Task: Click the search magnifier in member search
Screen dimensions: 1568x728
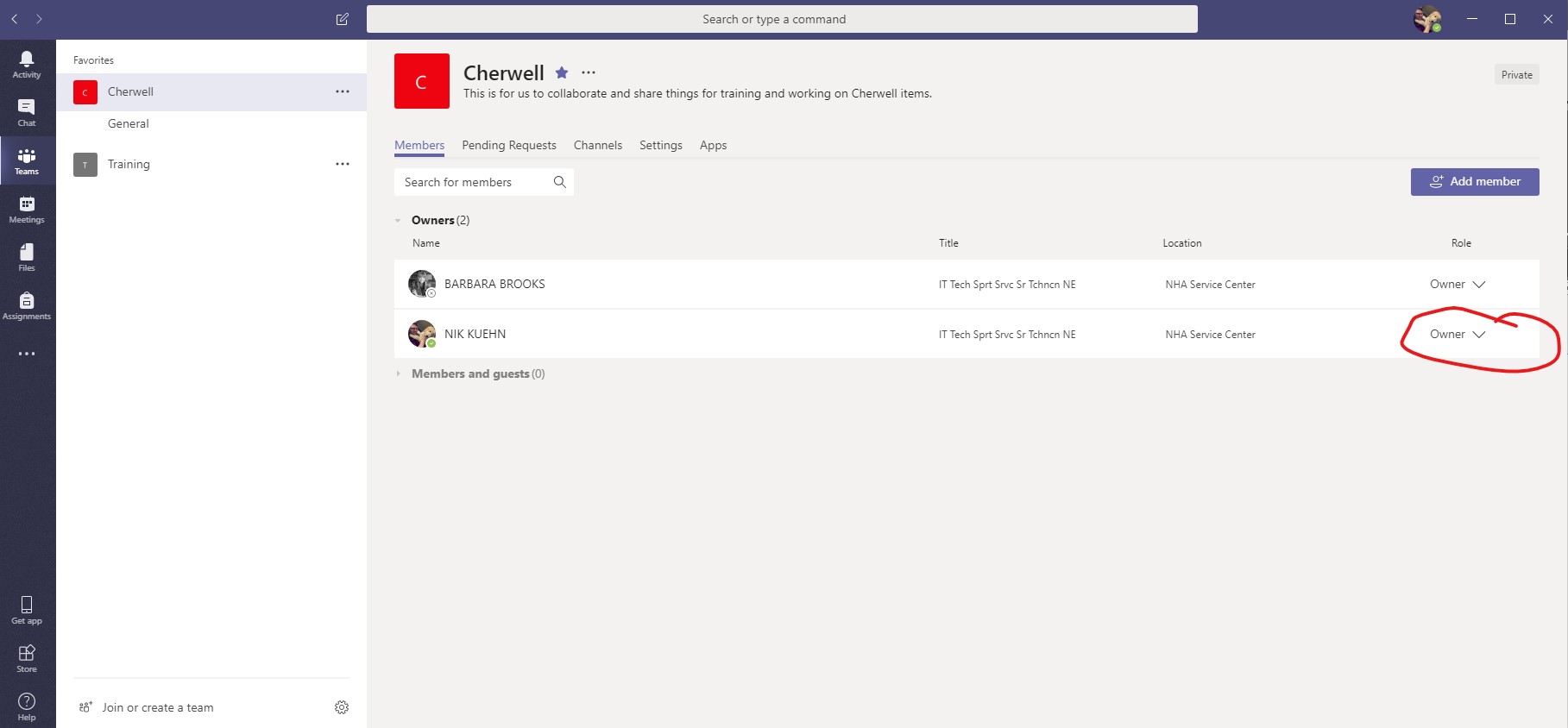Action: point(559,182)
